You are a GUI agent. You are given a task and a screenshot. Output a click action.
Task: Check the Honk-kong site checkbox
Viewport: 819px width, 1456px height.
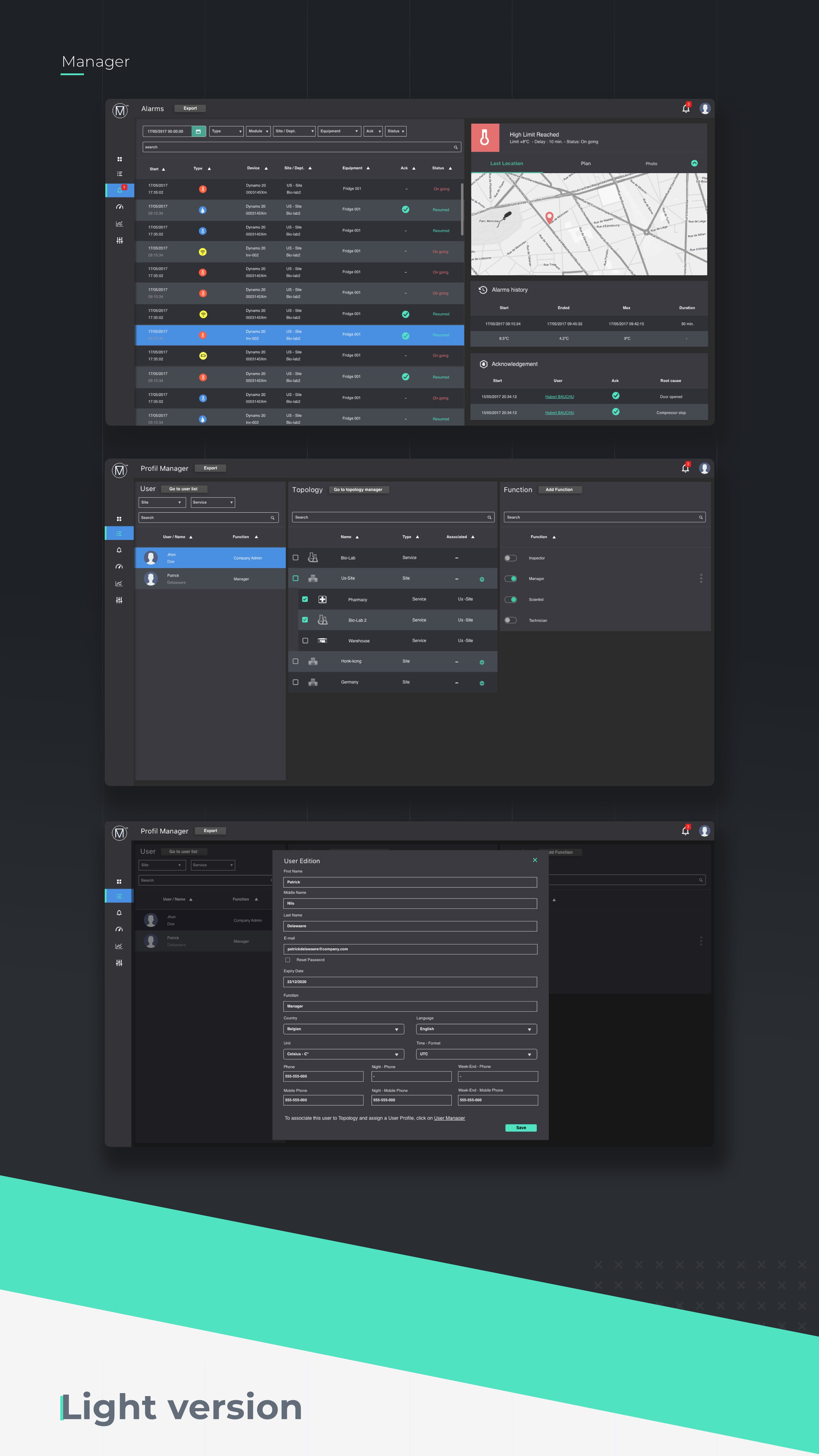296,661
